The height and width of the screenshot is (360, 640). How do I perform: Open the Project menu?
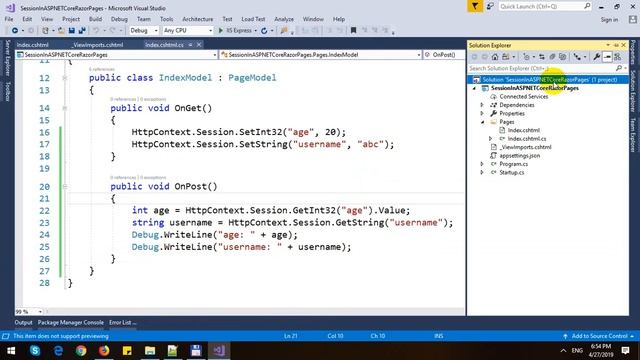[x=71, y=19]
